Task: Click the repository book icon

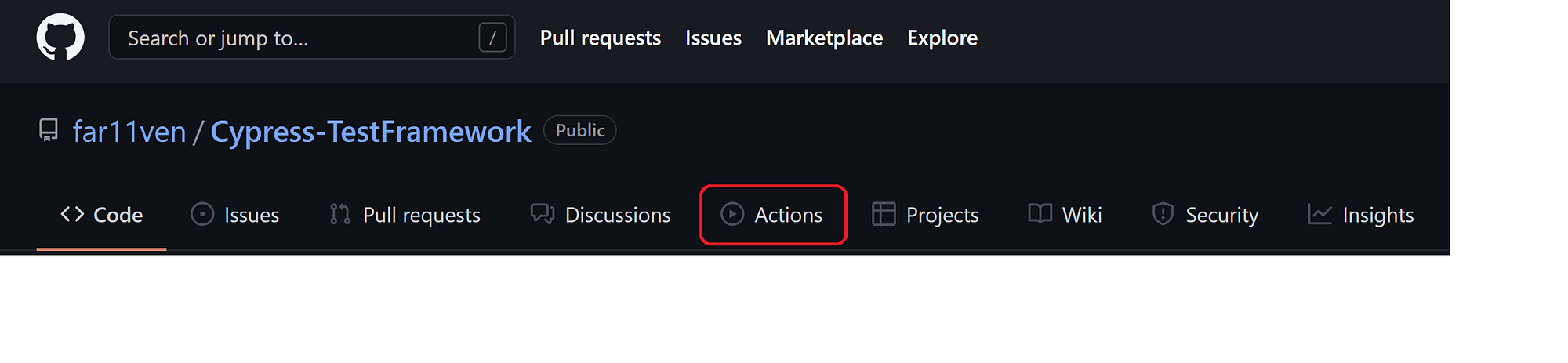Action: point(49,130)
